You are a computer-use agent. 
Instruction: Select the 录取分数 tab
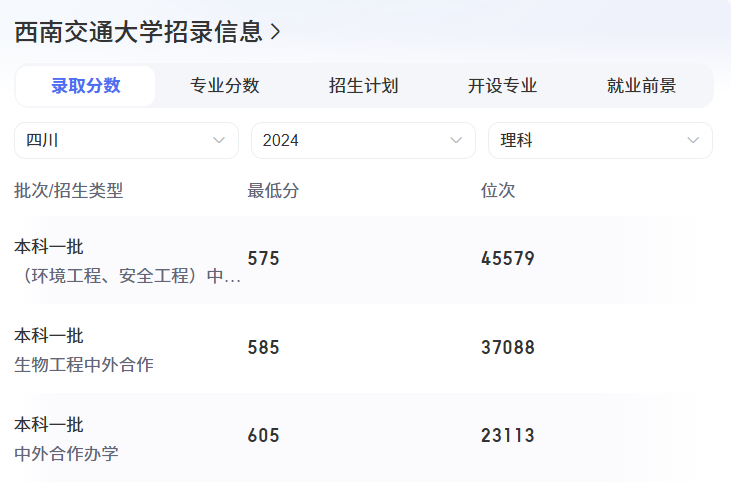(85, 86)
